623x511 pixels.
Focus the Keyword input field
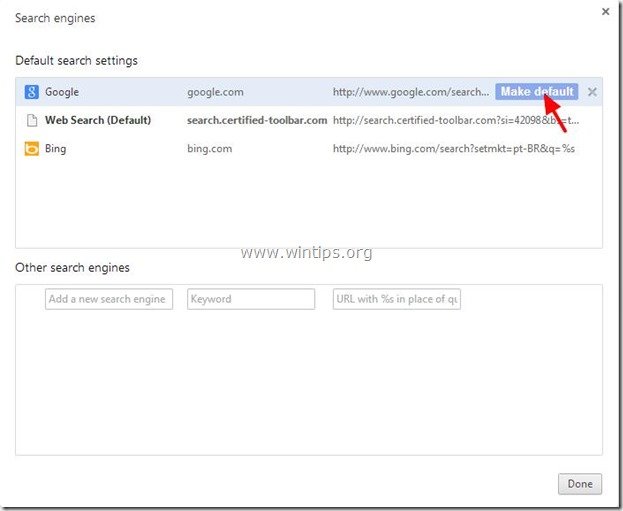[x=251, y=299]
